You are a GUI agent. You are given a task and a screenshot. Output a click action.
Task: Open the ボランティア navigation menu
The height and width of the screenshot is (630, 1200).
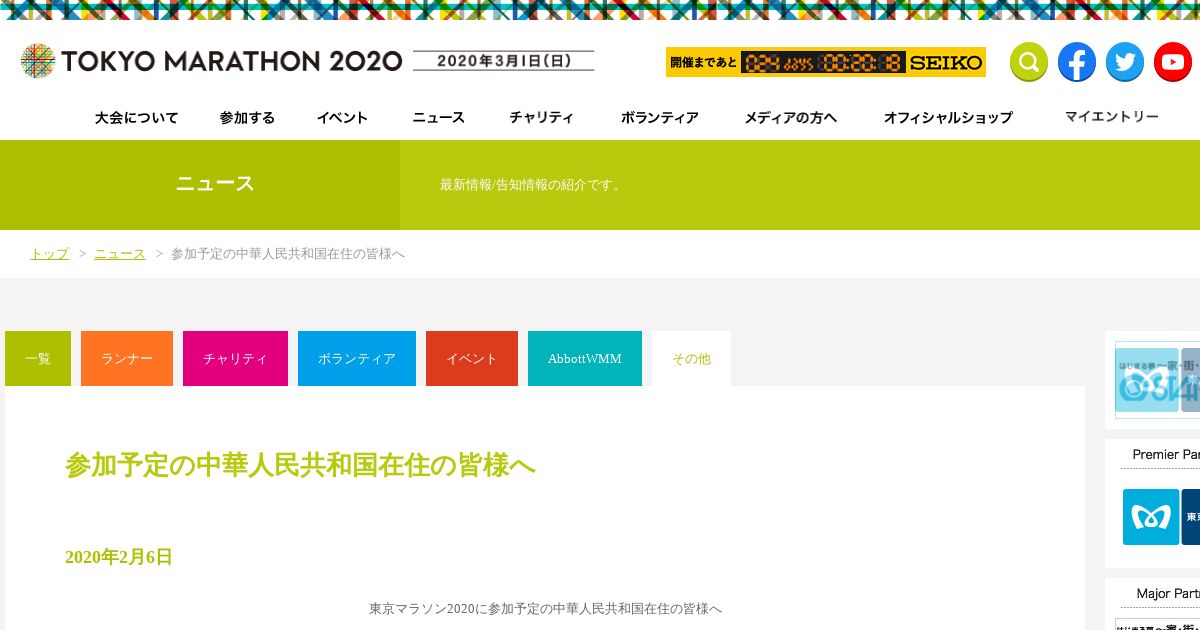[659, 117]
